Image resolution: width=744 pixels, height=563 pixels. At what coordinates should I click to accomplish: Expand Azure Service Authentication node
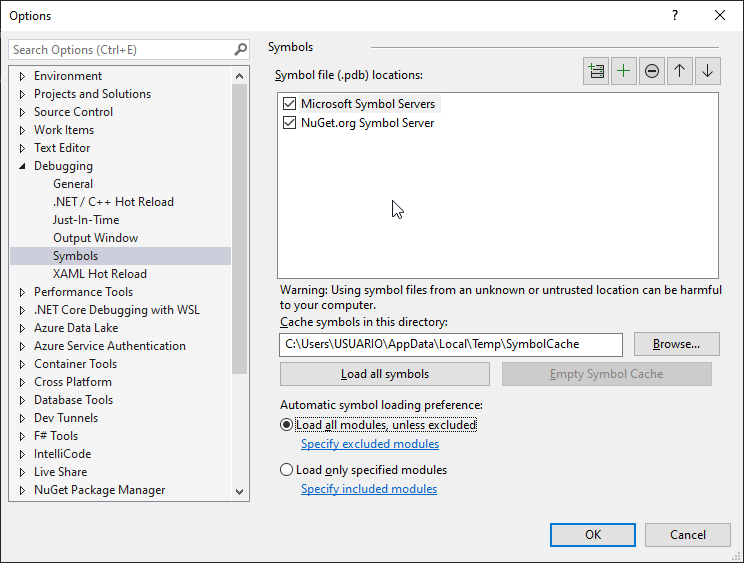(x=22, y=346)
